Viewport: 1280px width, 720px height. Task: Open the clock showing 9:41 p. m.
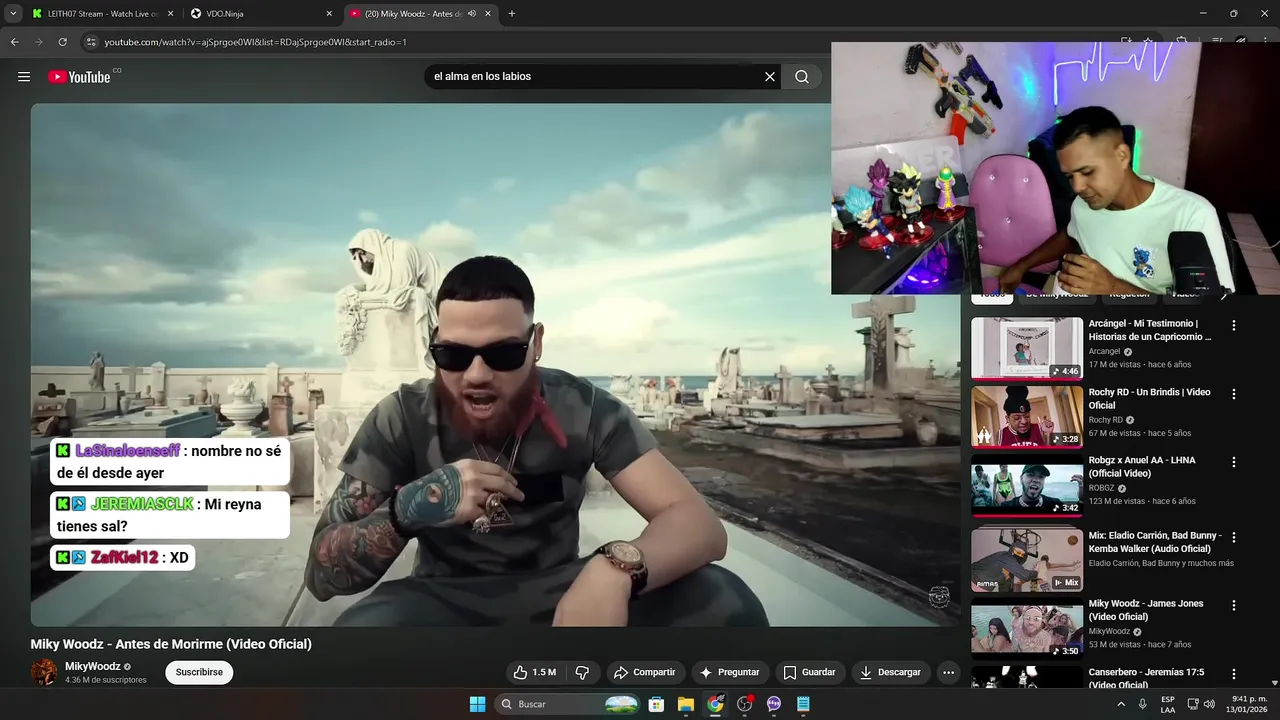tap(1249, 704)
